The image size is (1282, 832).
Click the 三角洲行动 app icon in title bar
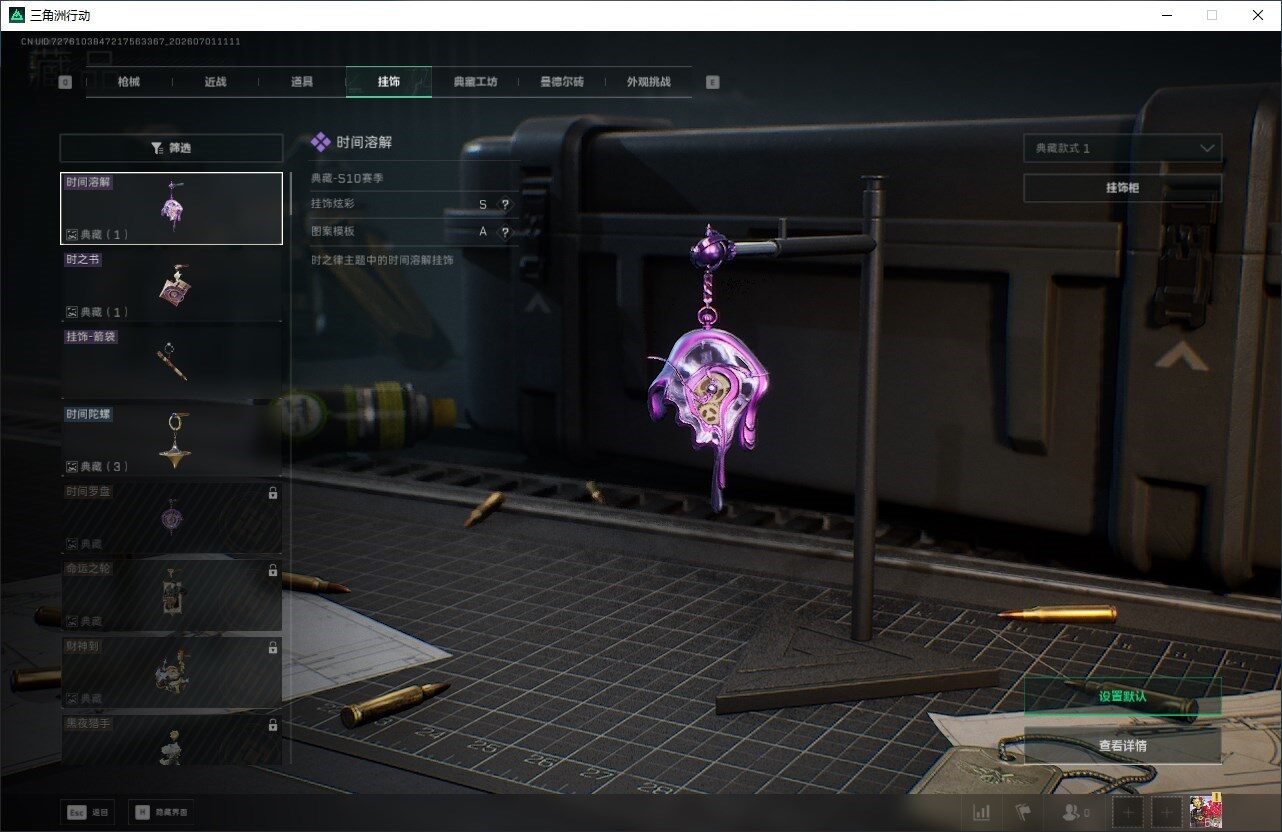tap(17, 15)
